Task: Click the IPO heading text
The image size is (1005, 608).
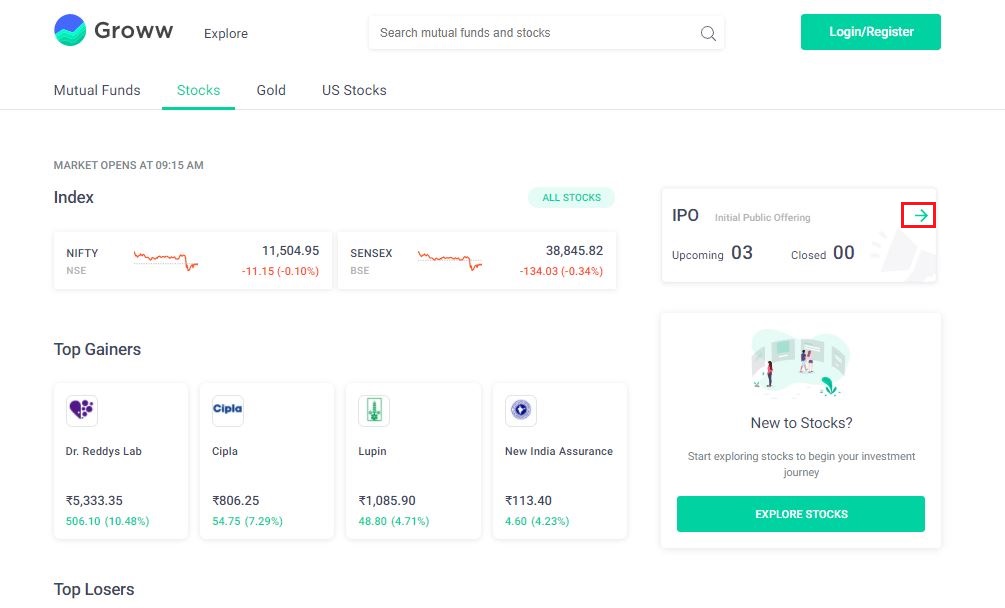Action: 685,215
